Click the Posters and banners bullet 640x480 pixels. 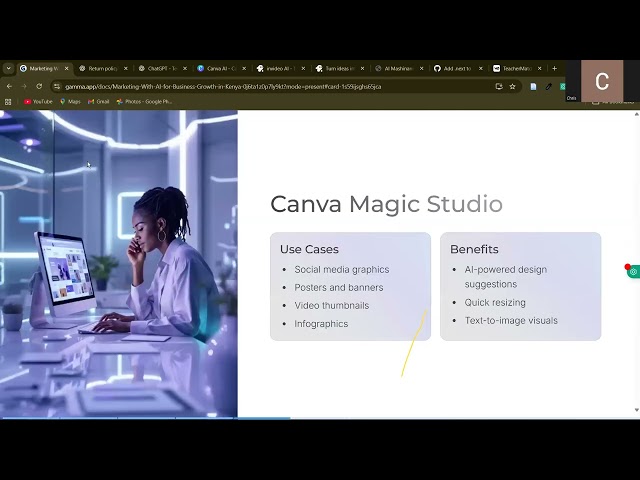339,287
